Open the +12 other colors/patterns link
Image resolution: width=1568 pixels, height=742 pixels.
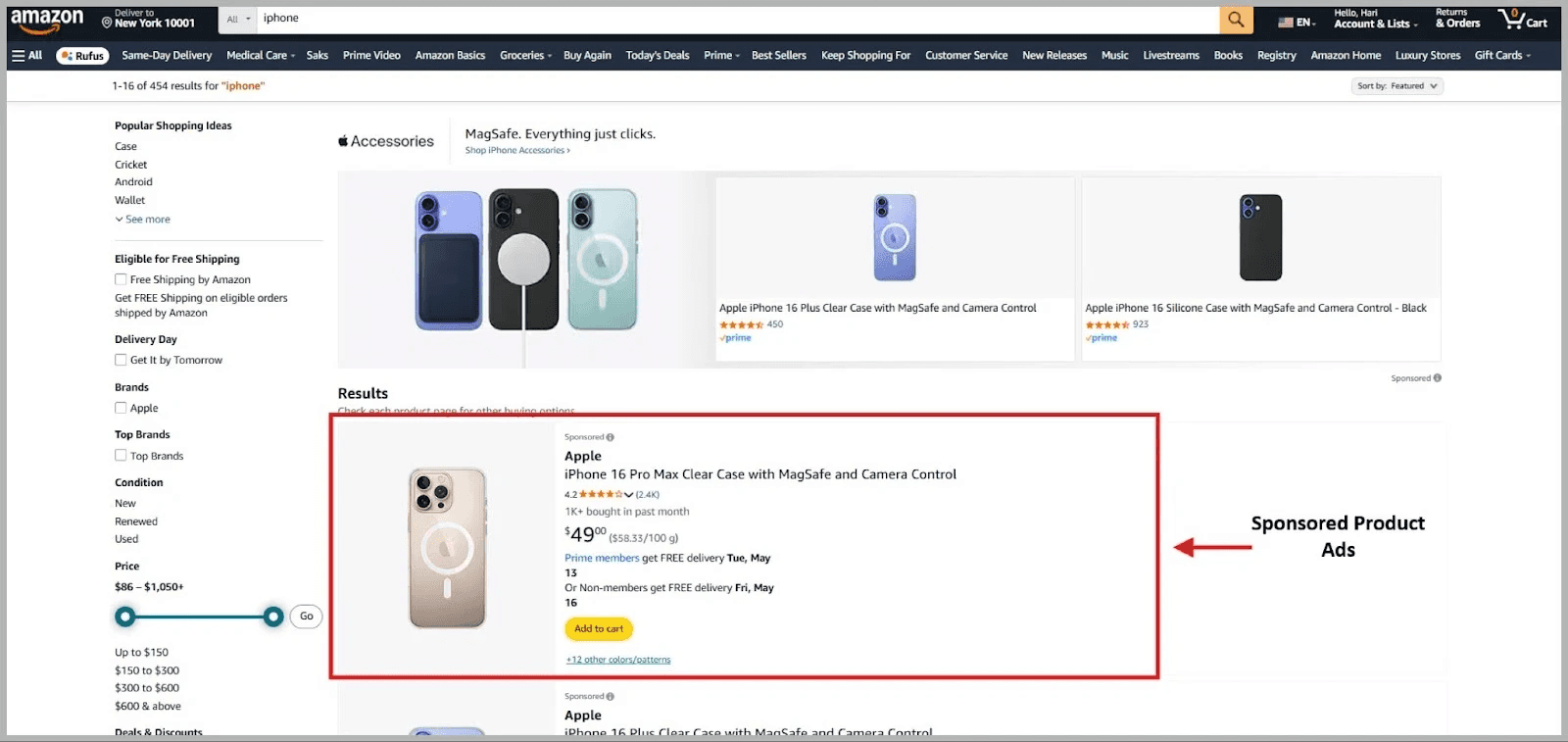click(617, 659)
